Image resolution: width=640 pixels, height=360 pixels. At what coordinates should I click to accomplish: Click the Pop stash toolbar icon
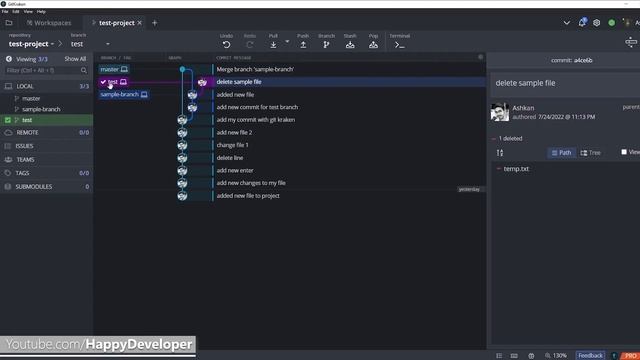tap(373, 44)
